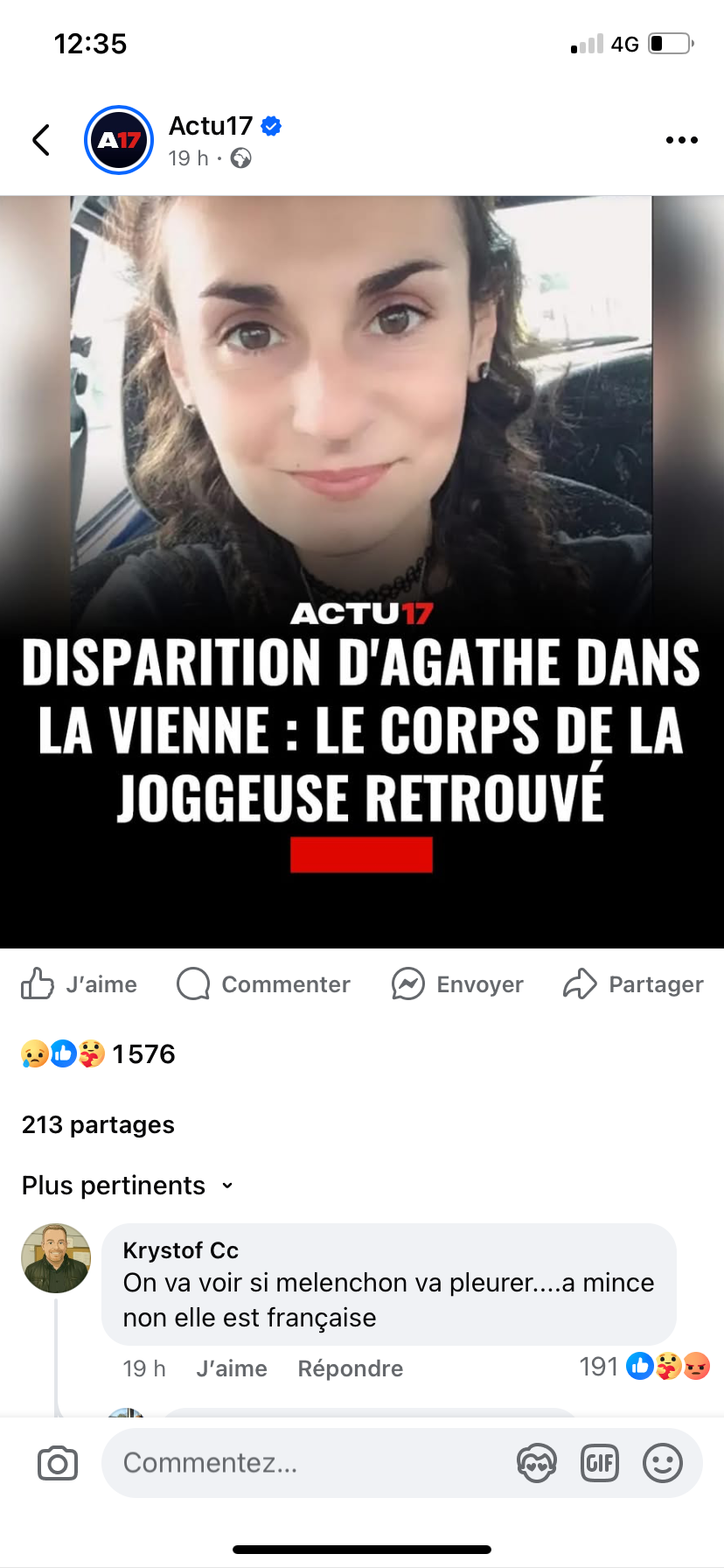The image size is (724, 1568).
Task: Open the GIF picker
Action: (600, 1463)
